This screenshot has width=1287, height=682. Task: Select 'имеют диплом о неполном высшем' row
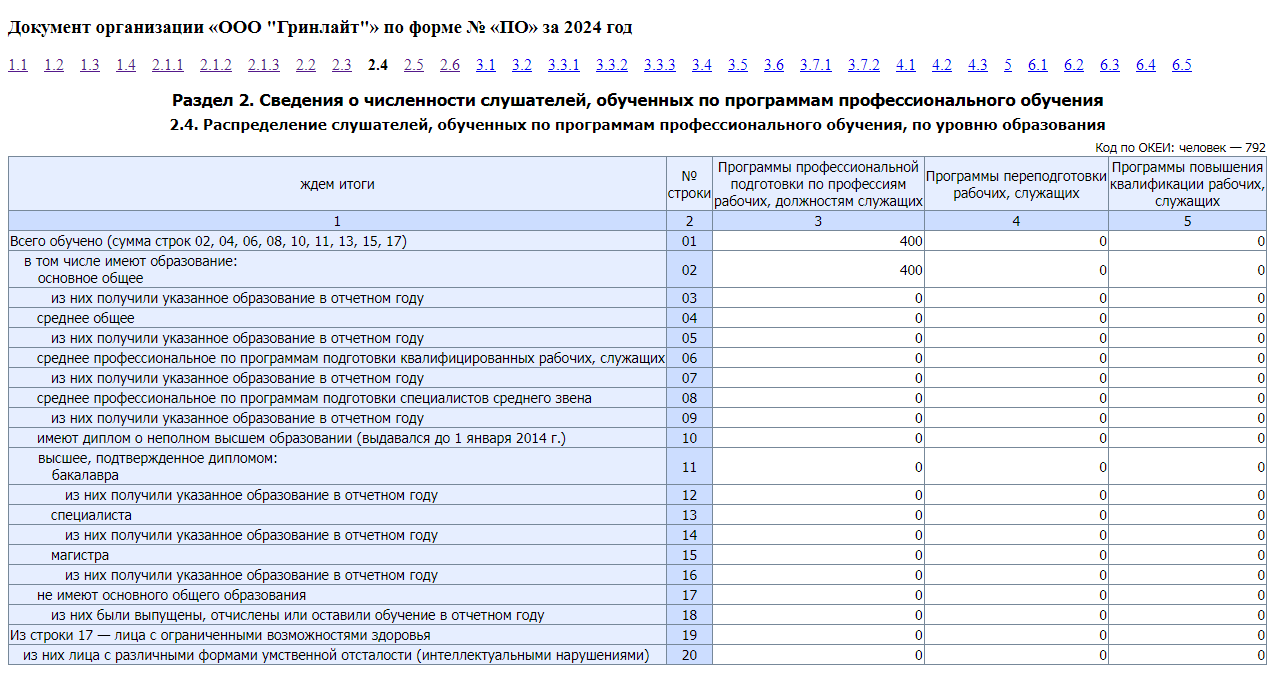337,438
